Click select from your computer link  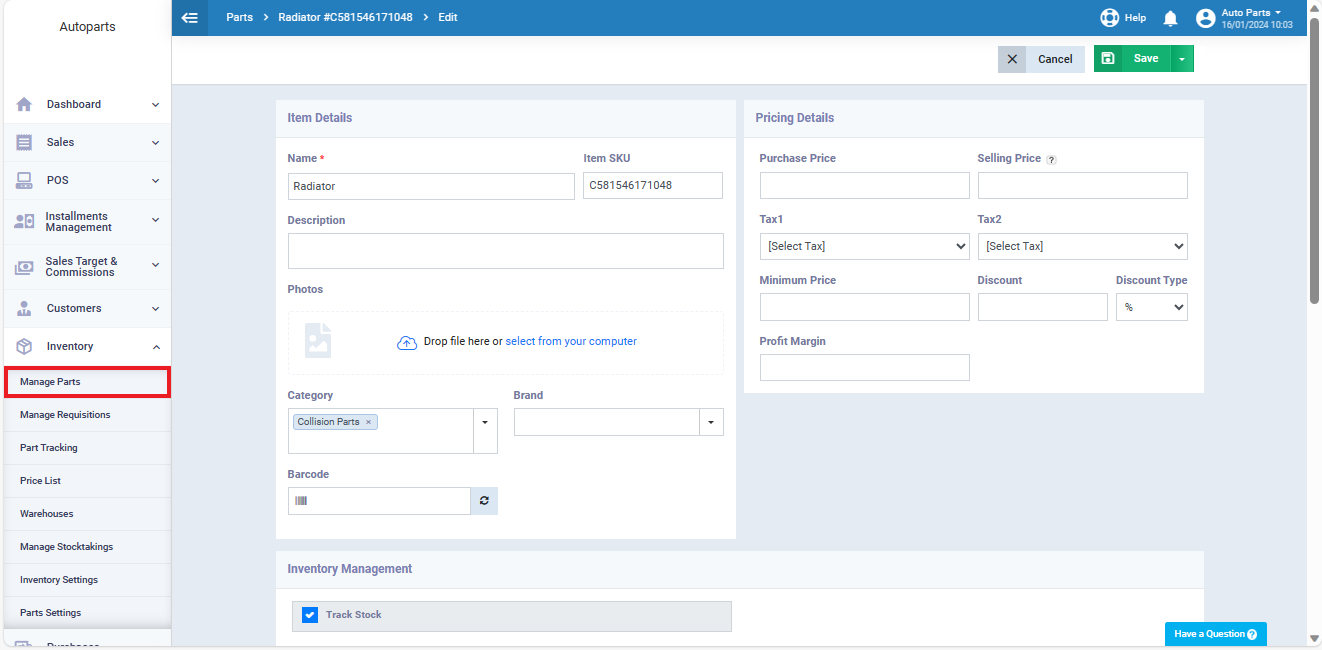pos(571,342)
